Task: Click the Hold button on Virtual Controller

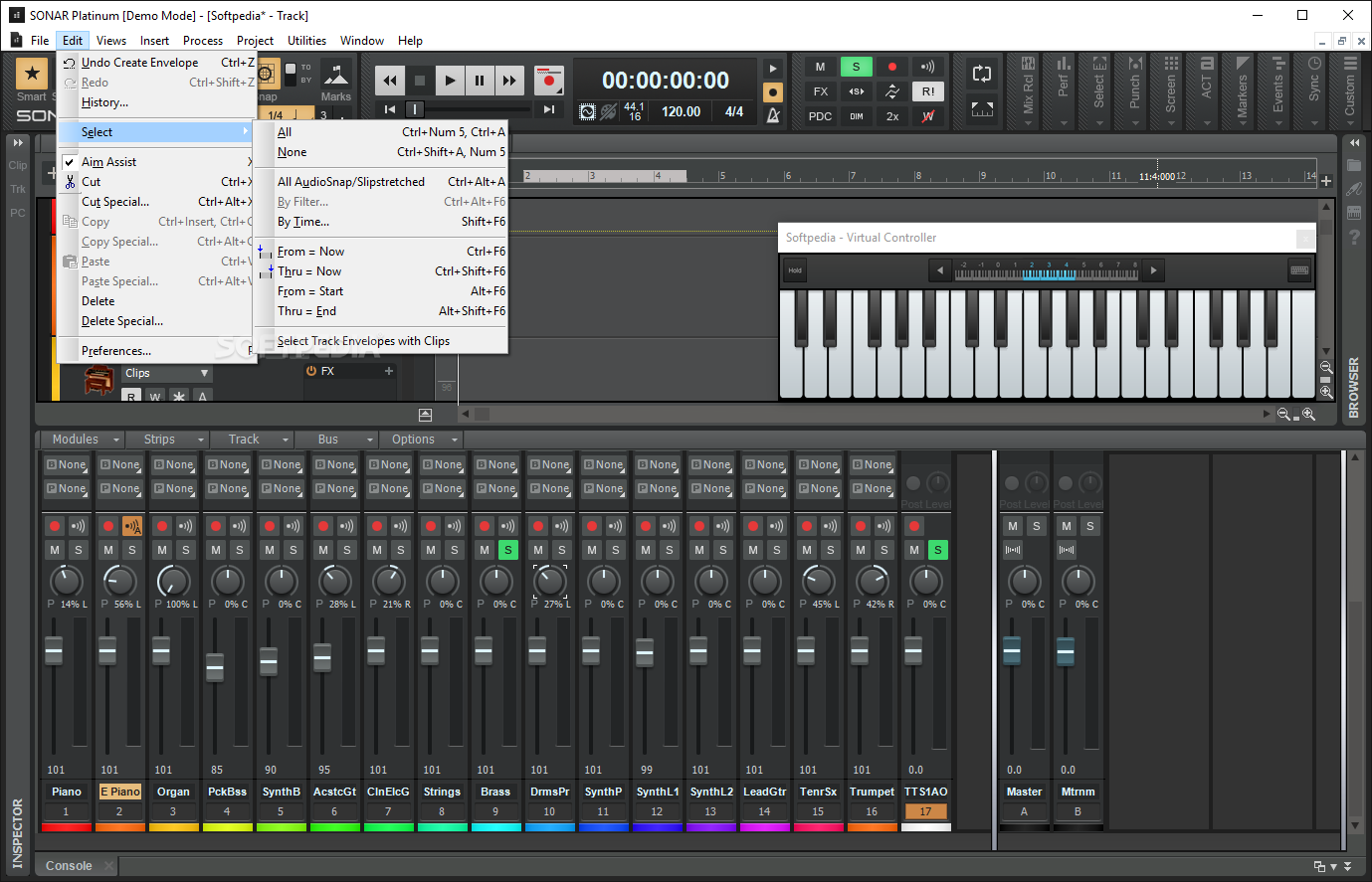Action: (795, 270)
